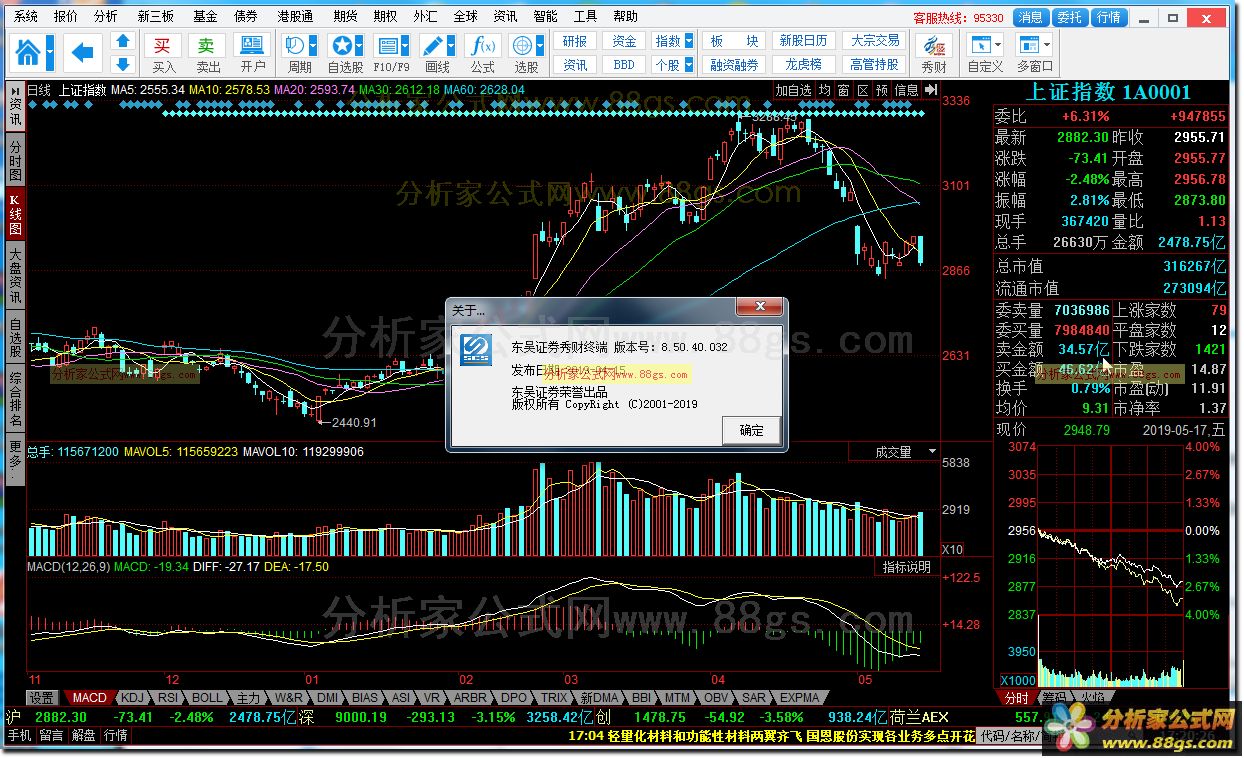Click the 指标说明 button

click(x=907, y=567)
